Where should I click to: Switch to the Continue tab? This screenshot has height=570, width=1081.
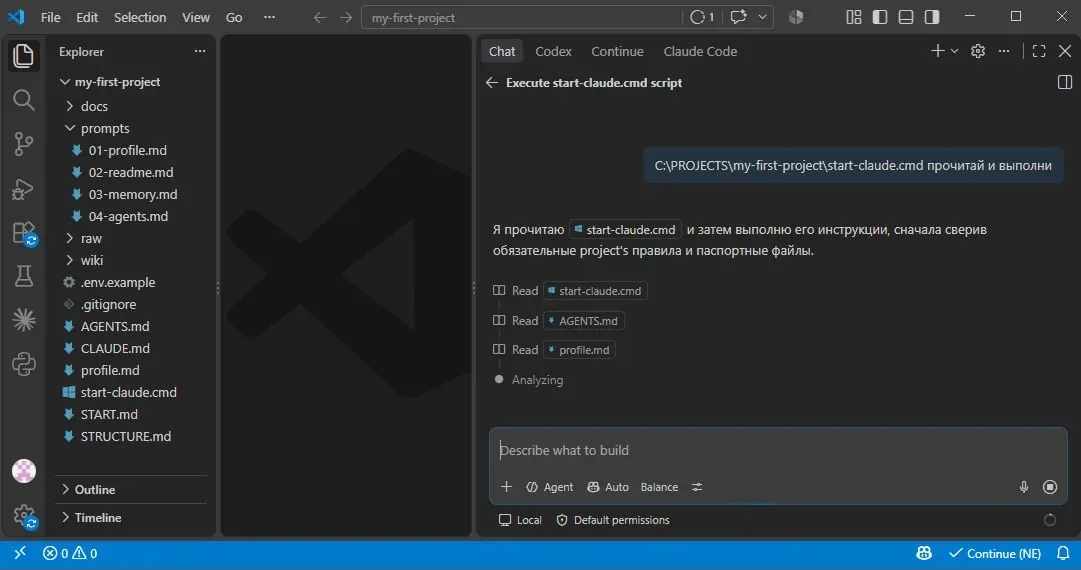pyautogui.click(x=617, y=52)
